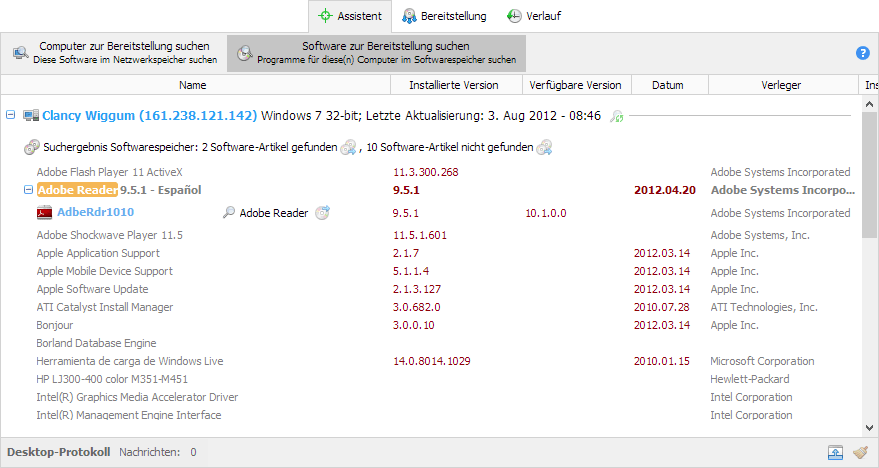Click the expand protocol panel icon
The width and height of the screenshot is (879, 468).
pyautogui.click(x=835, y=453)
